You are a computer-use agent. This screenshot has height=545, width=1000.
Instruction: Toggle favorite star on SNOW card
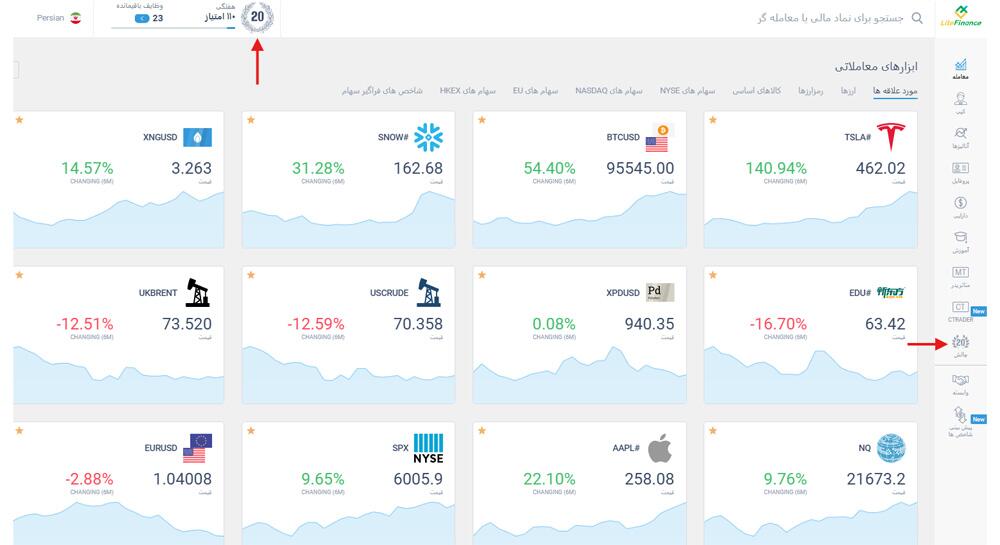[x=251, y=120]
